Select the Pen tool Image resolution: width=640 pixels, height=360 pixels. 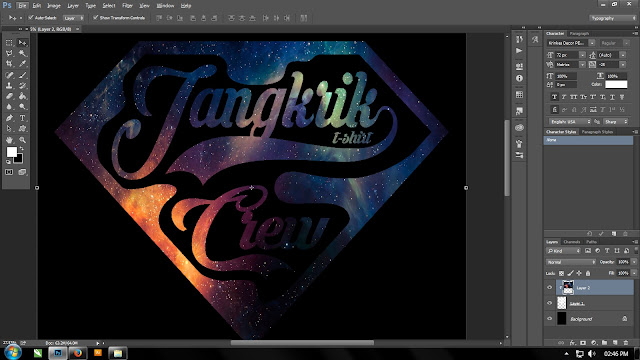(9, 118)
